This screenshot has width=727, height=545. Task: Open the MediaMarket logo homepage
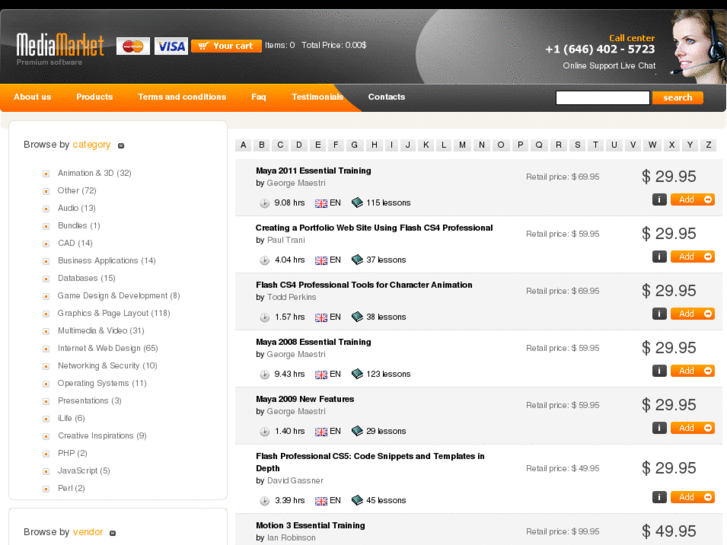[60, 48]
